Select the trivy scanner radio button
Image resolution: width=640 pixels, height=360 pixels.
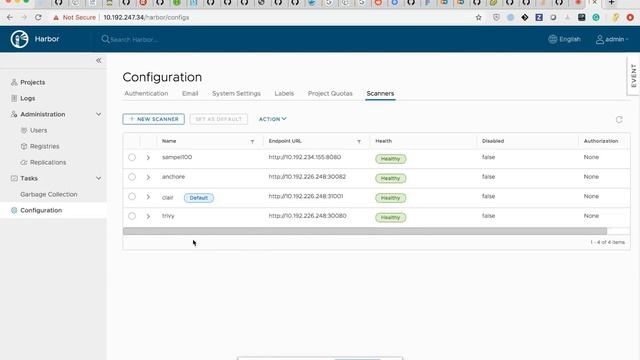tap(132, 216)
